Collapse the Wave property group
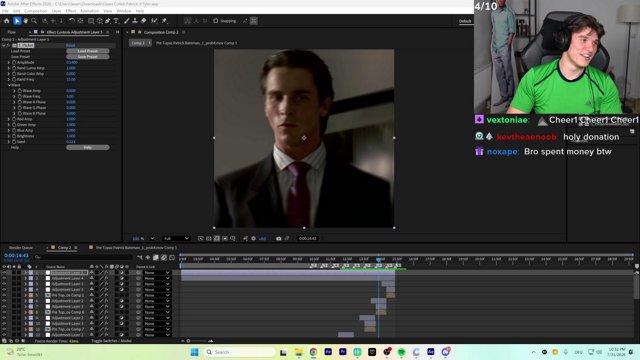The image size is (640, 360). (x=9, y=85)
